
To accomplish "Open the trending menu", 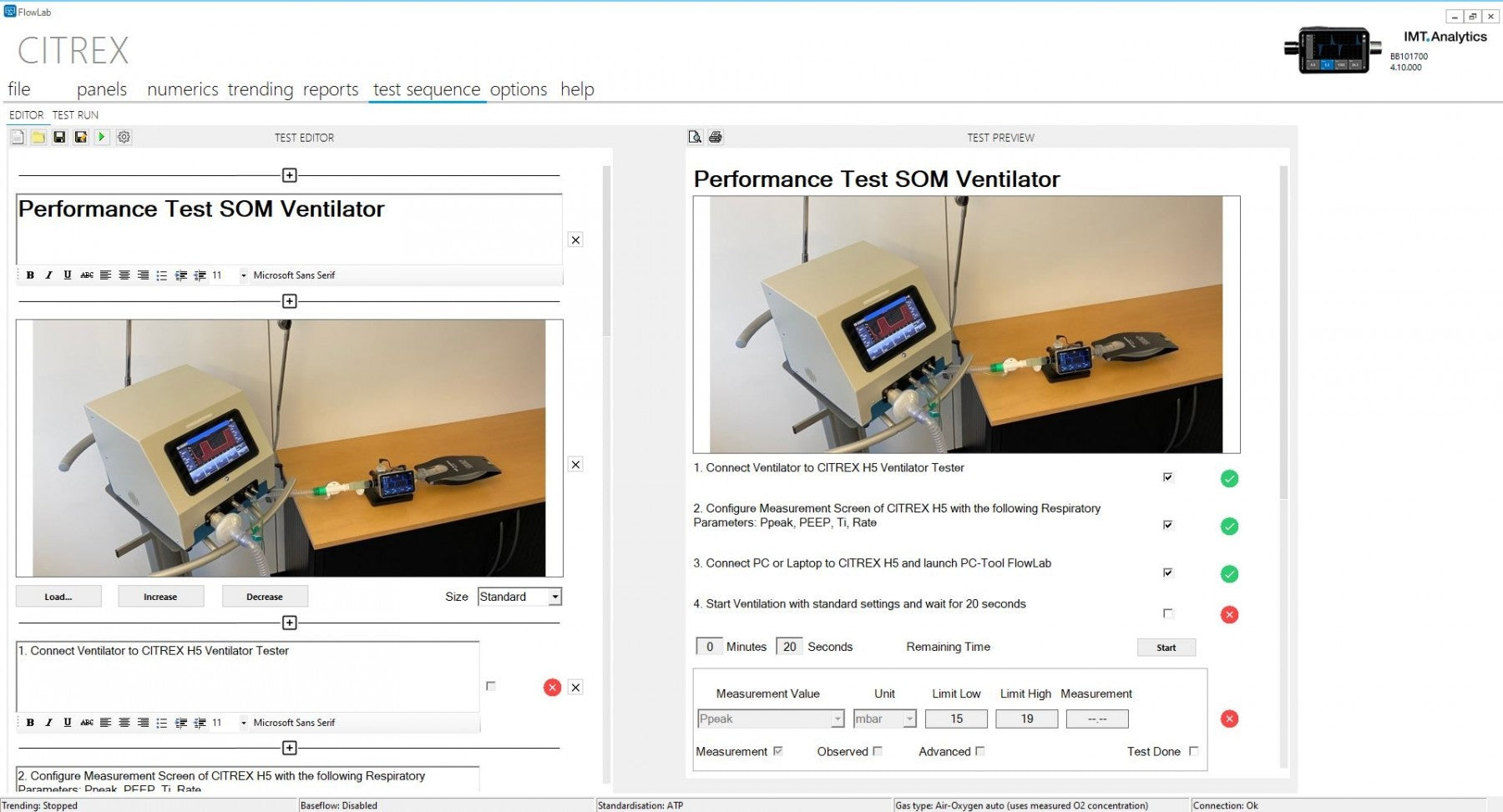I will click(x=260, y=89).
